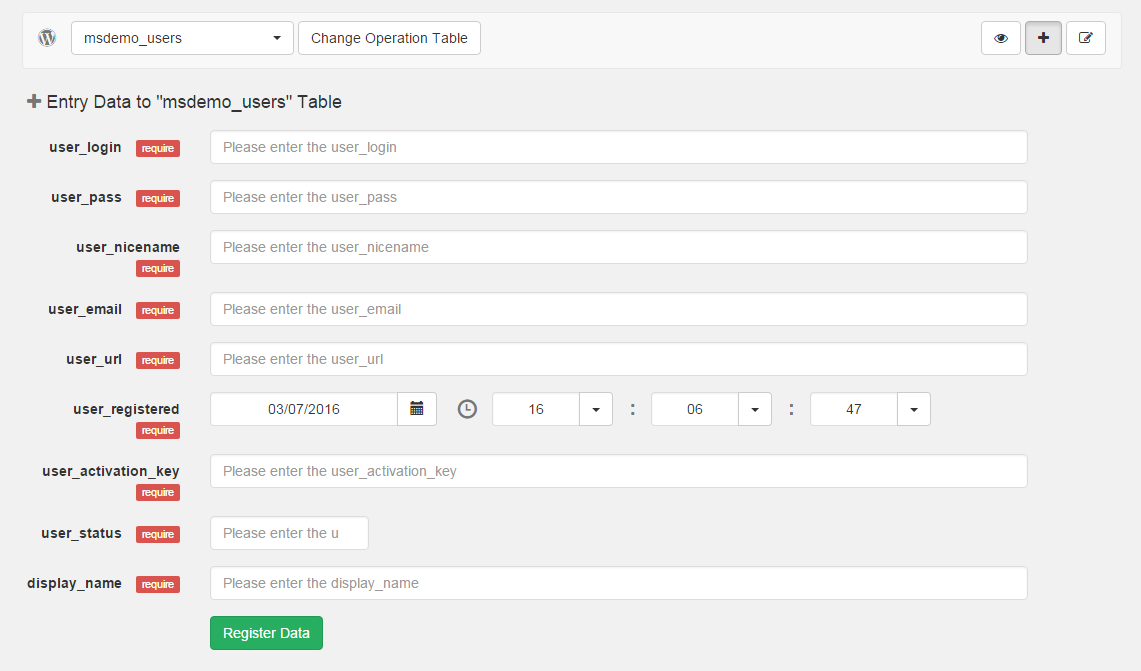Screen dimensions: 1141x671
Task: Open the calendar date picker
Action: coord(417,409)
